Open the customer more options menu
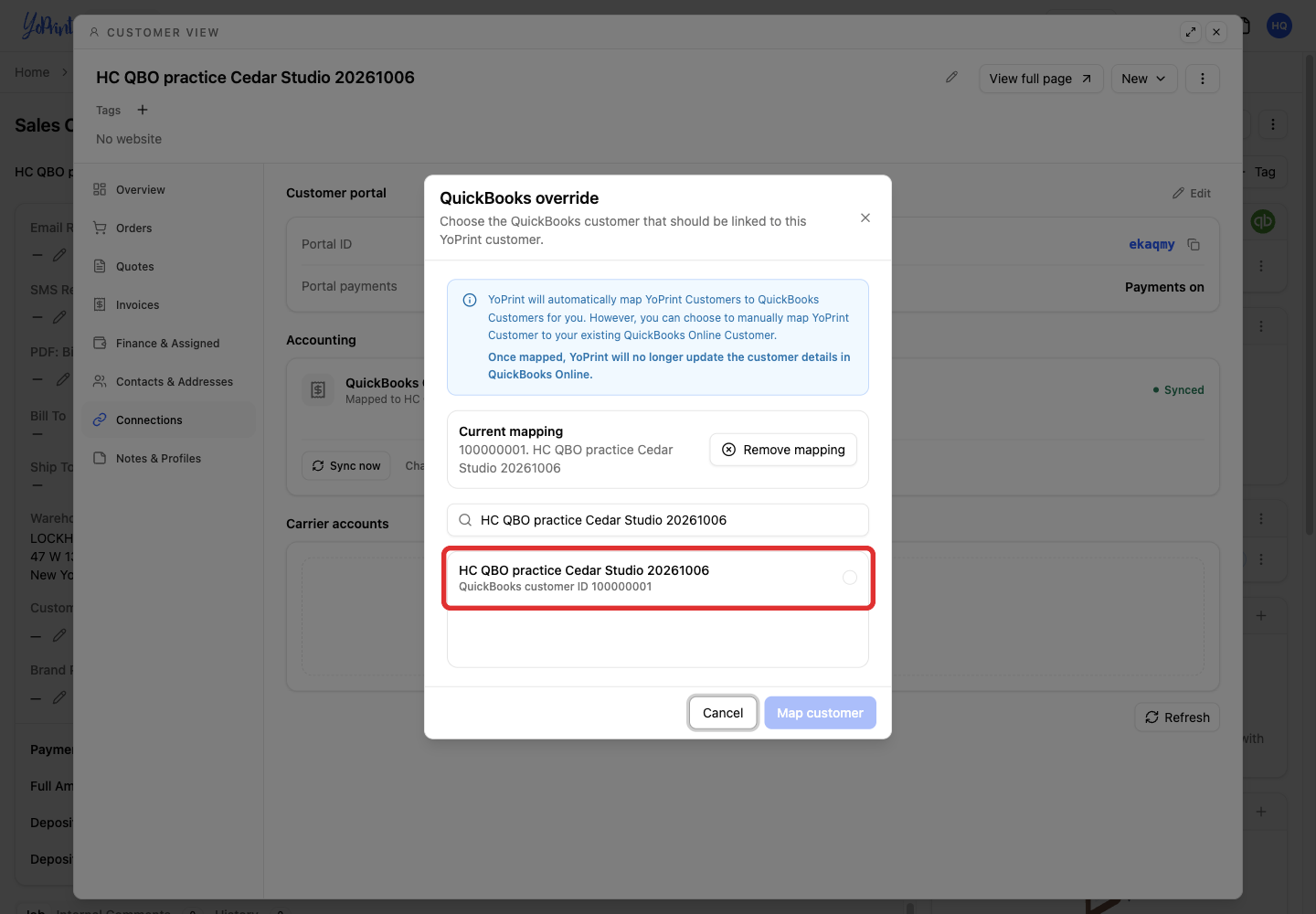The image size is (1316, 914). tap(1203, 79)
